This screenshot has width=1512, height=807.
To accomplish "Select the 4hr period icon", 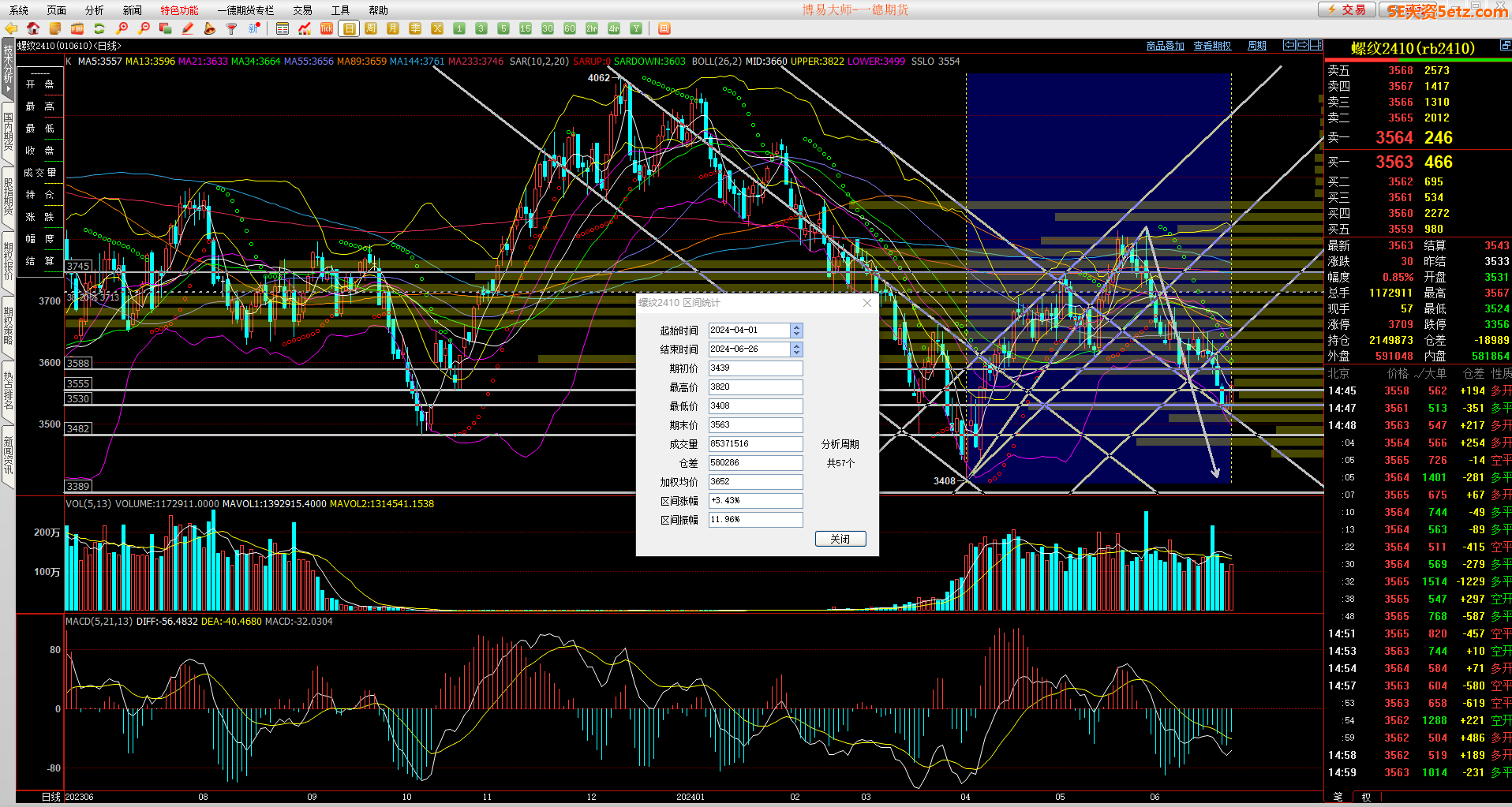I will tap(614, 28).
